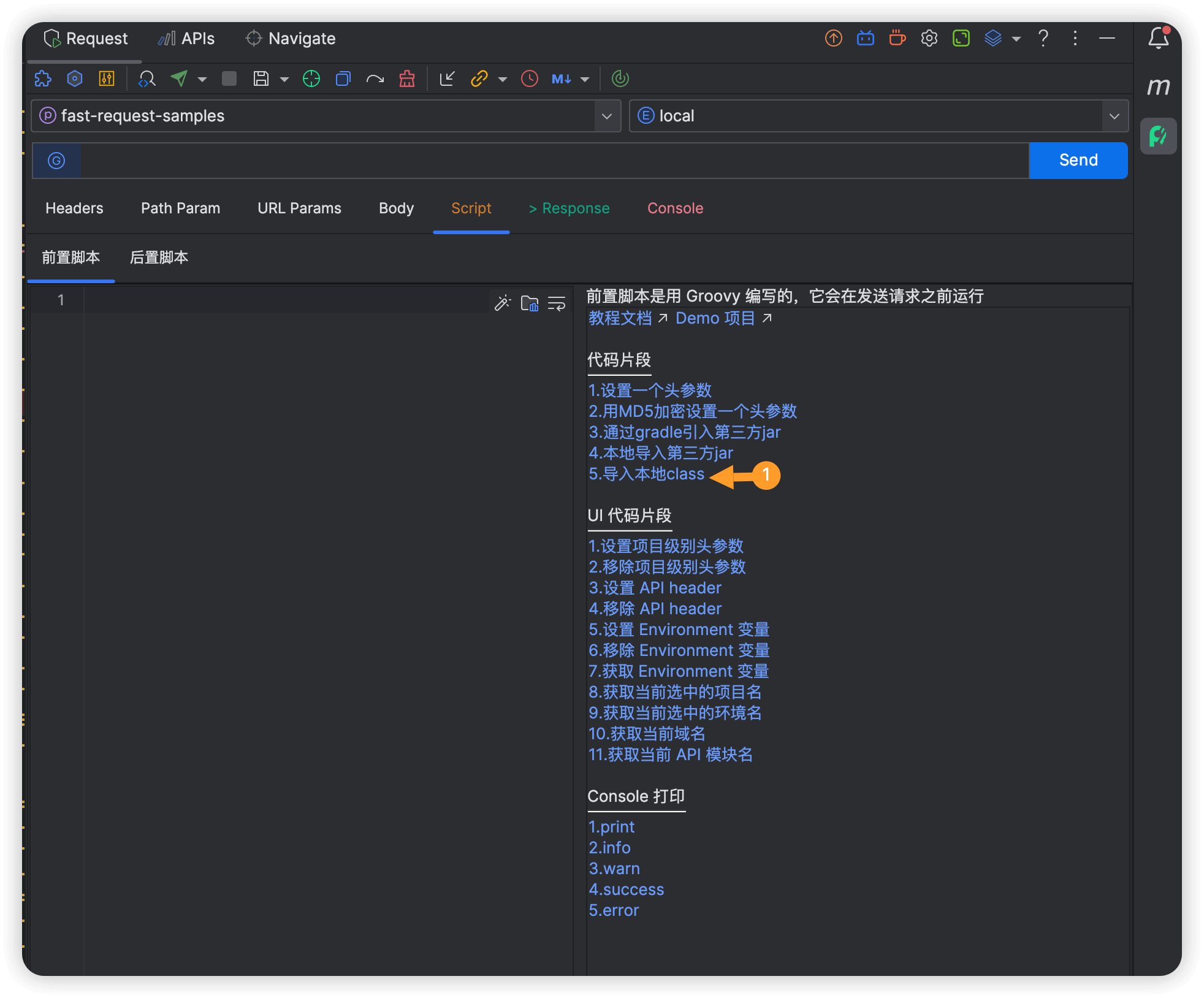Click the gray stop square
Image resolution: width=1204 pixels, height=998 pixels.
pyautogui.click(x=229, y=78)
